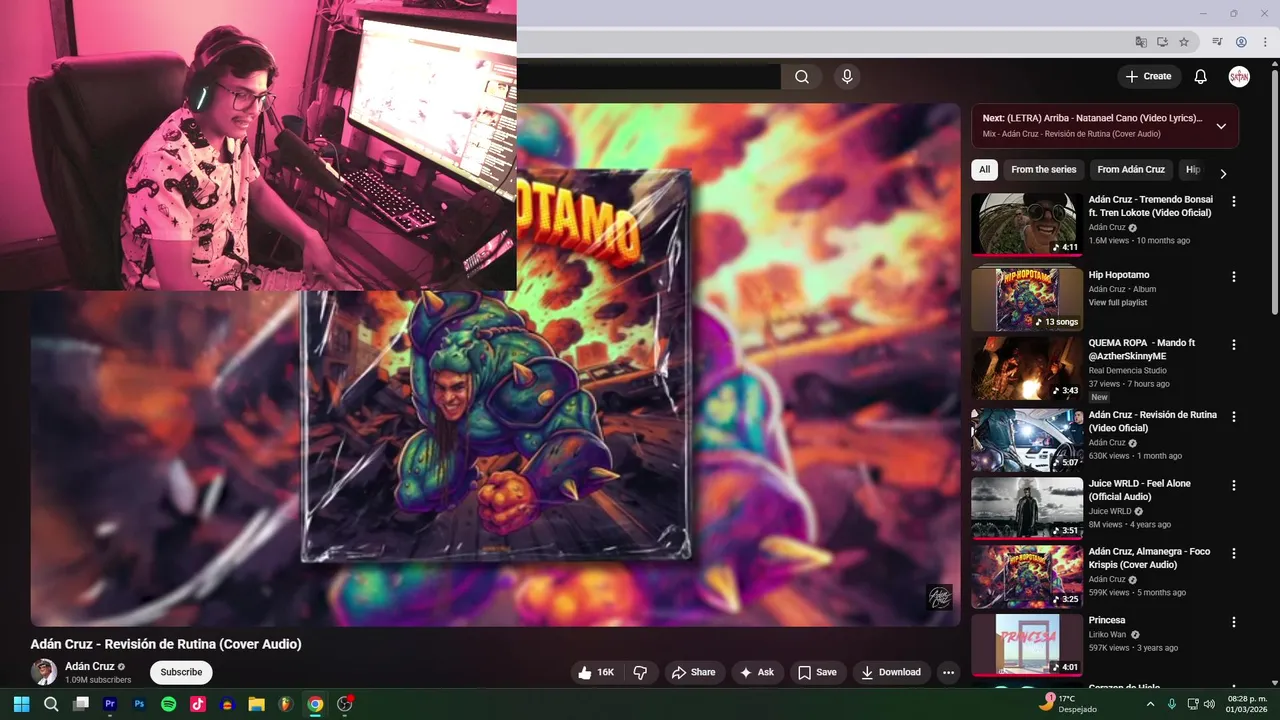Click Adán Cruz channel name below video
Viewport: 1280px width, 720px height.
click(x=90, y=666)
